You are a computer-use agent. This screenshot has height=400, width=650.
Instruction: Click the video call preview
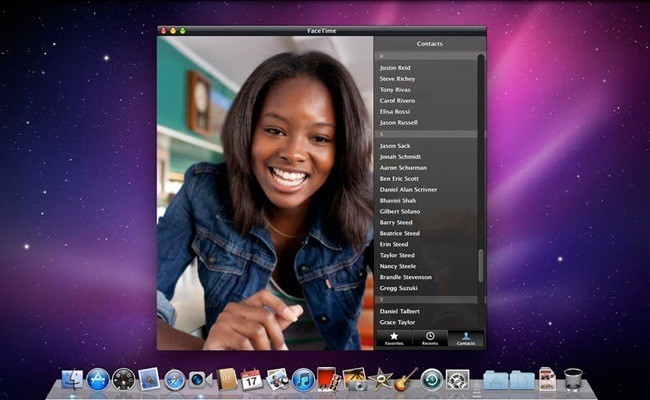point(265,193)
